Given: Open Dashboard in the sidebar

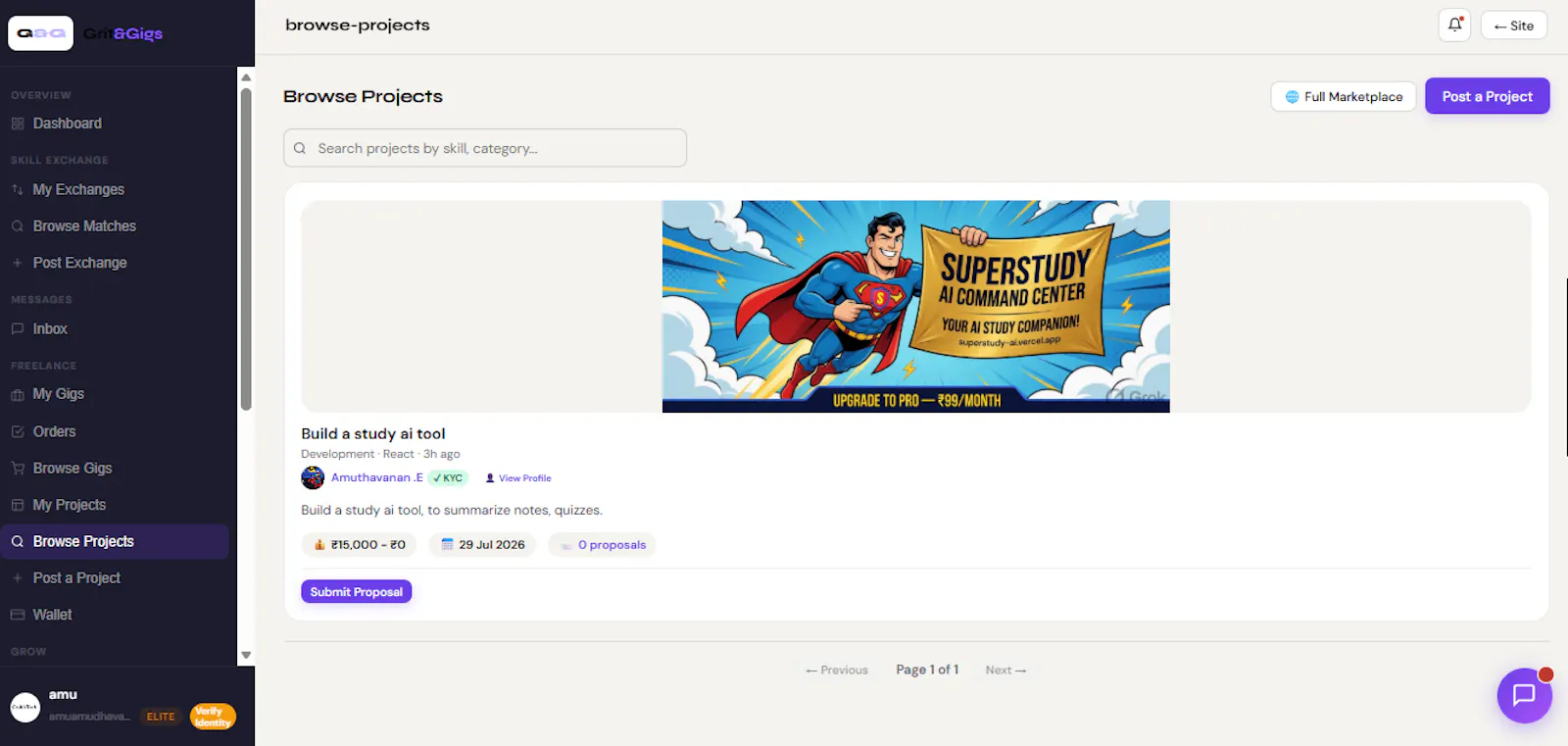Looking at the screenshot, I should pos(115,124).
